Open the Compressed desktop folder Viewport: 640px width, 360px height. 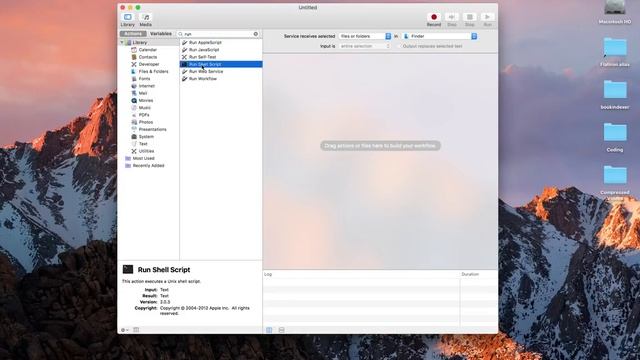615,180
